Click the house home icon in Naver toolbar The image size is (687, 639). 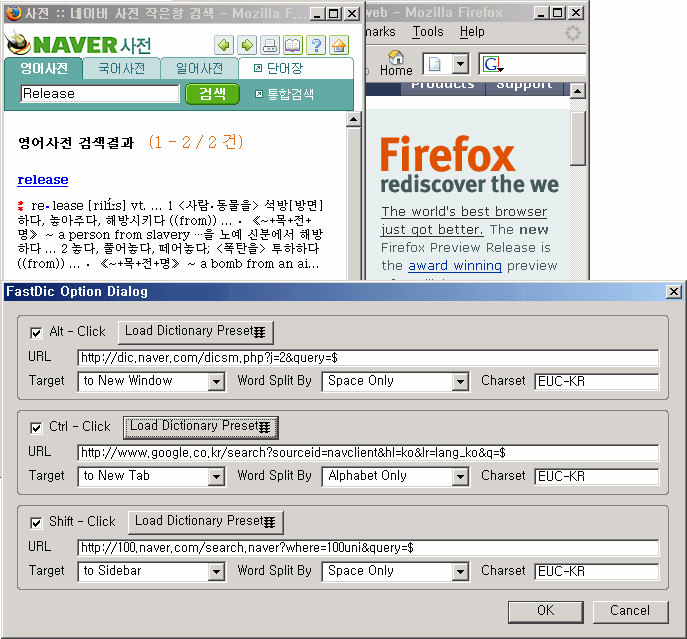coord(339,45)
